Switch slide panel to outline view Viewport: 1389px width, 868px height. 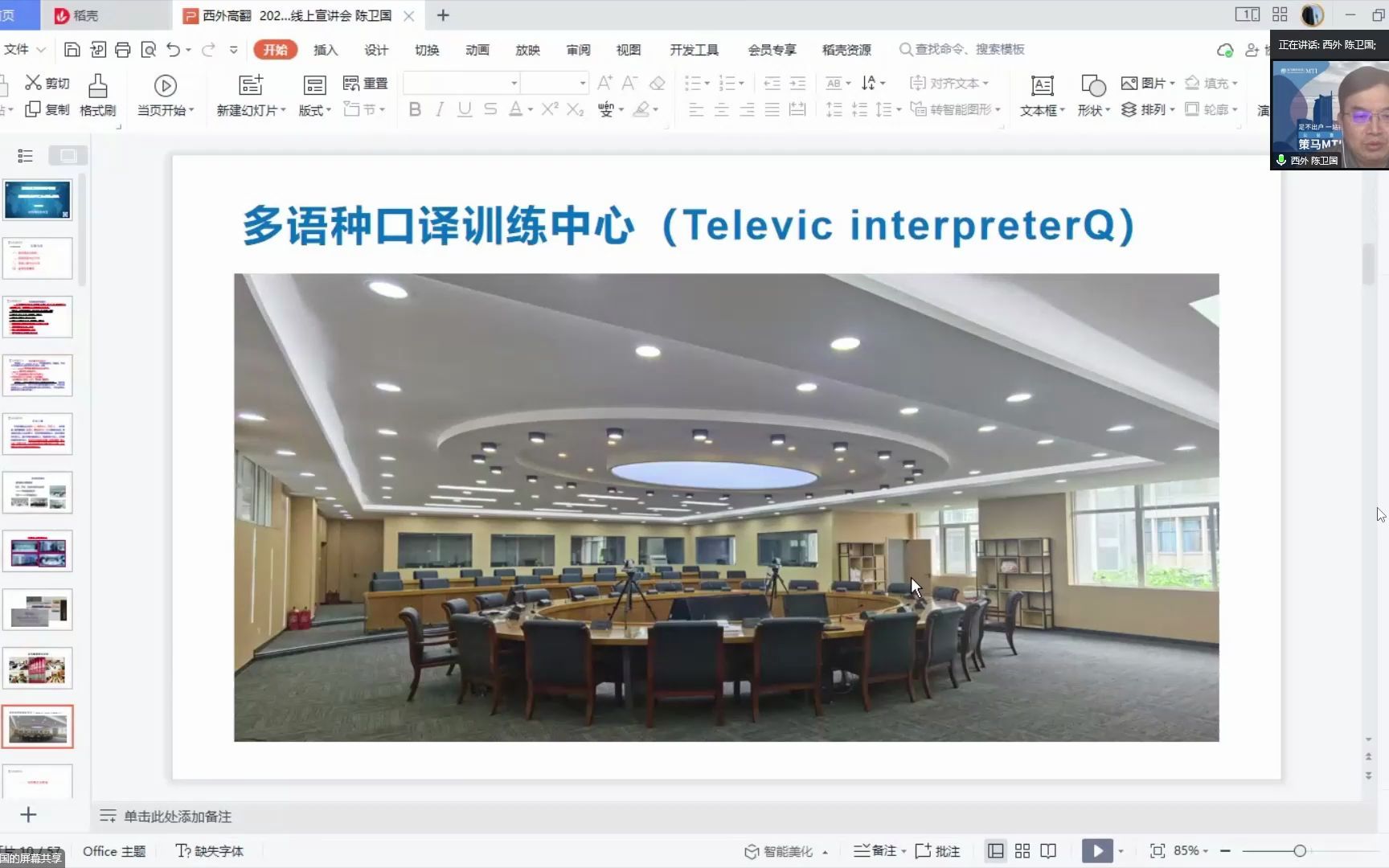pos(26,155)
